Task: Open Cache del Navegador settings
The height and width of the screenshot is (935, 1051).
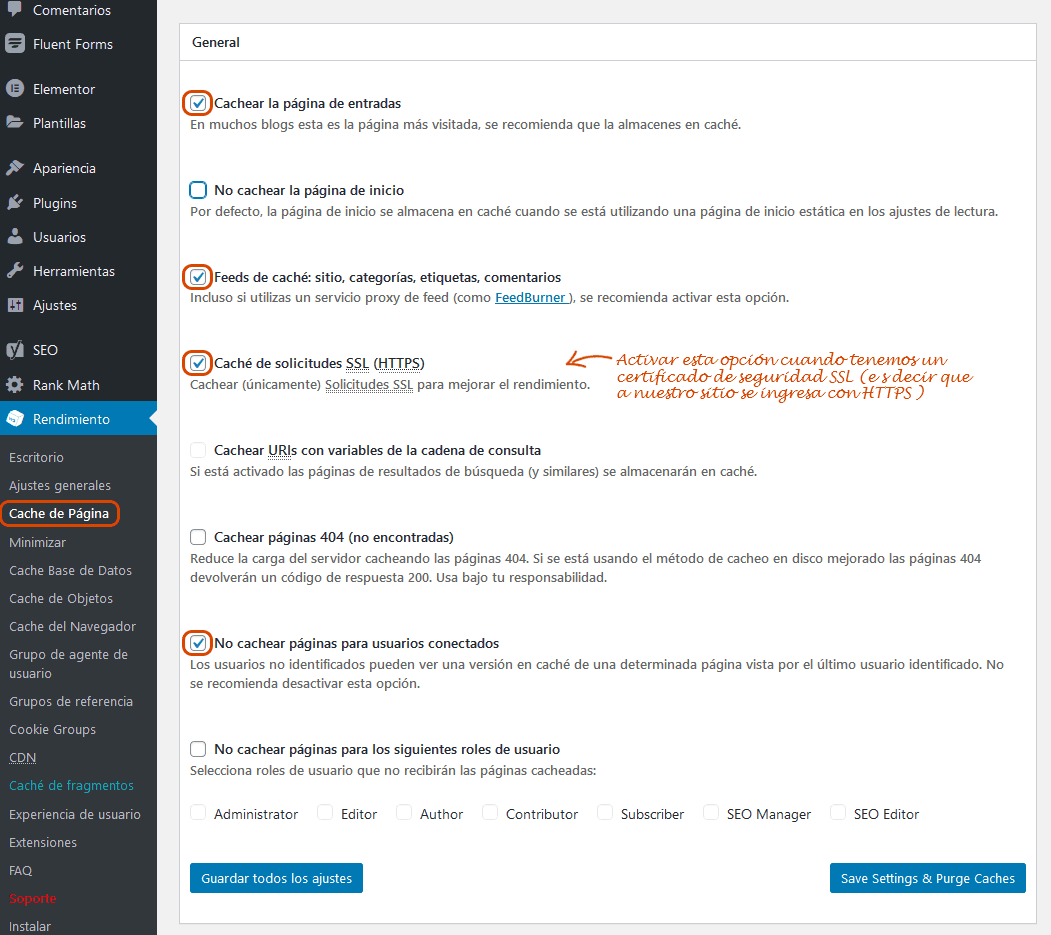Action: point(72,626)
